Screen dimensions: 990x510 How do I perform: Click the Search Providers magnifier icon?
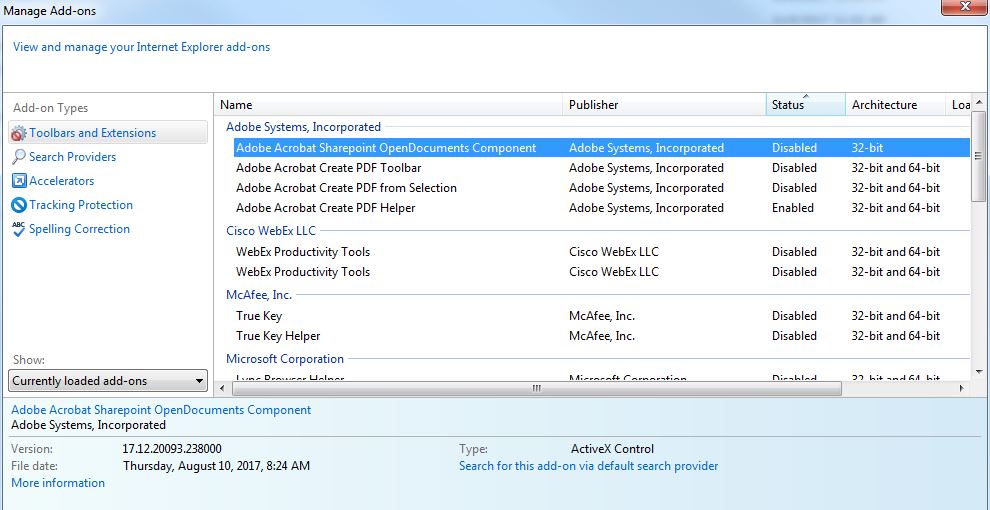(19, 157)
